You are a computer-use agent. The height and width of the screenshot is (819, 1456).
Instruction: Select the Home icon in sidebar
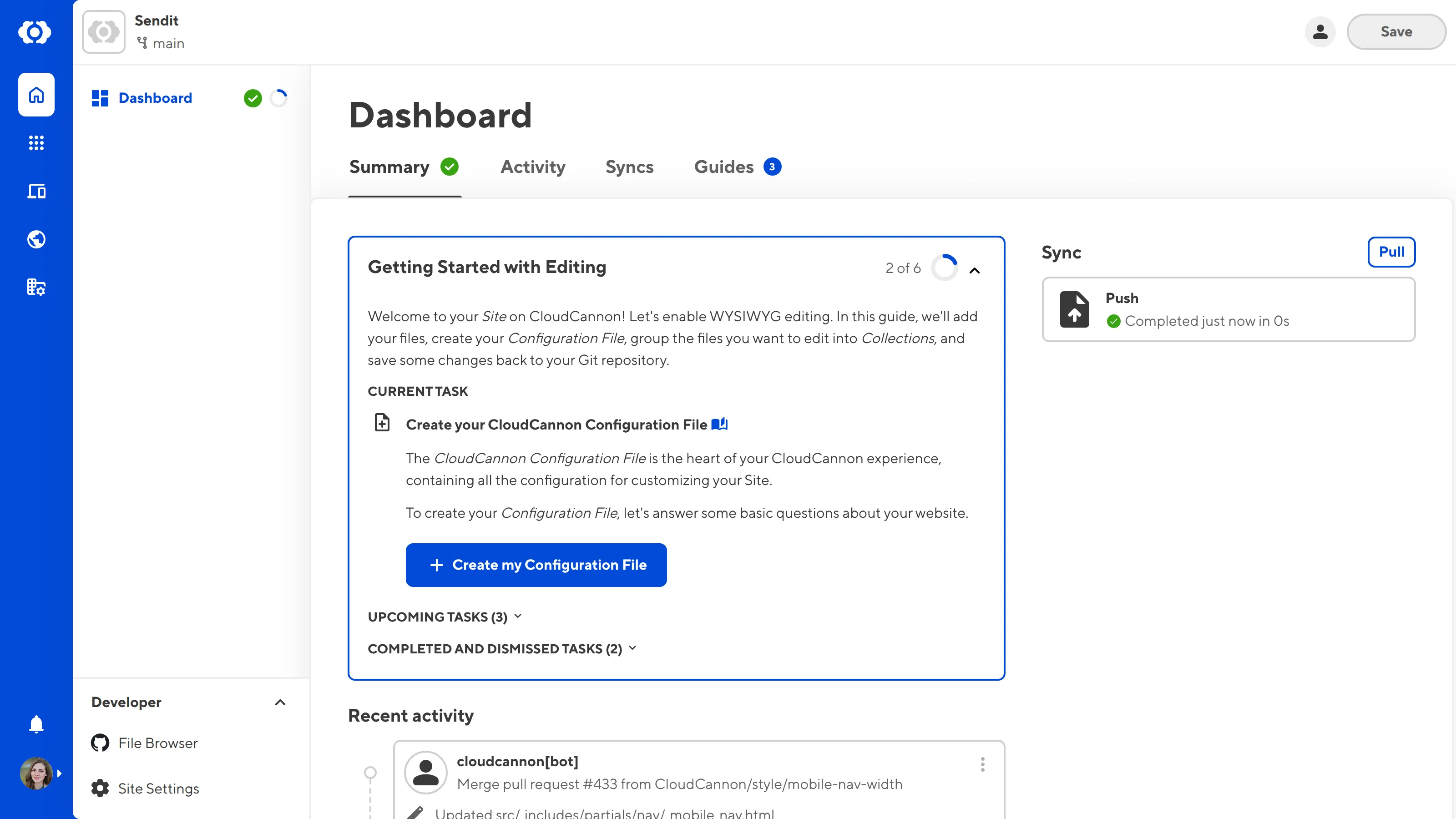point(35,94)
